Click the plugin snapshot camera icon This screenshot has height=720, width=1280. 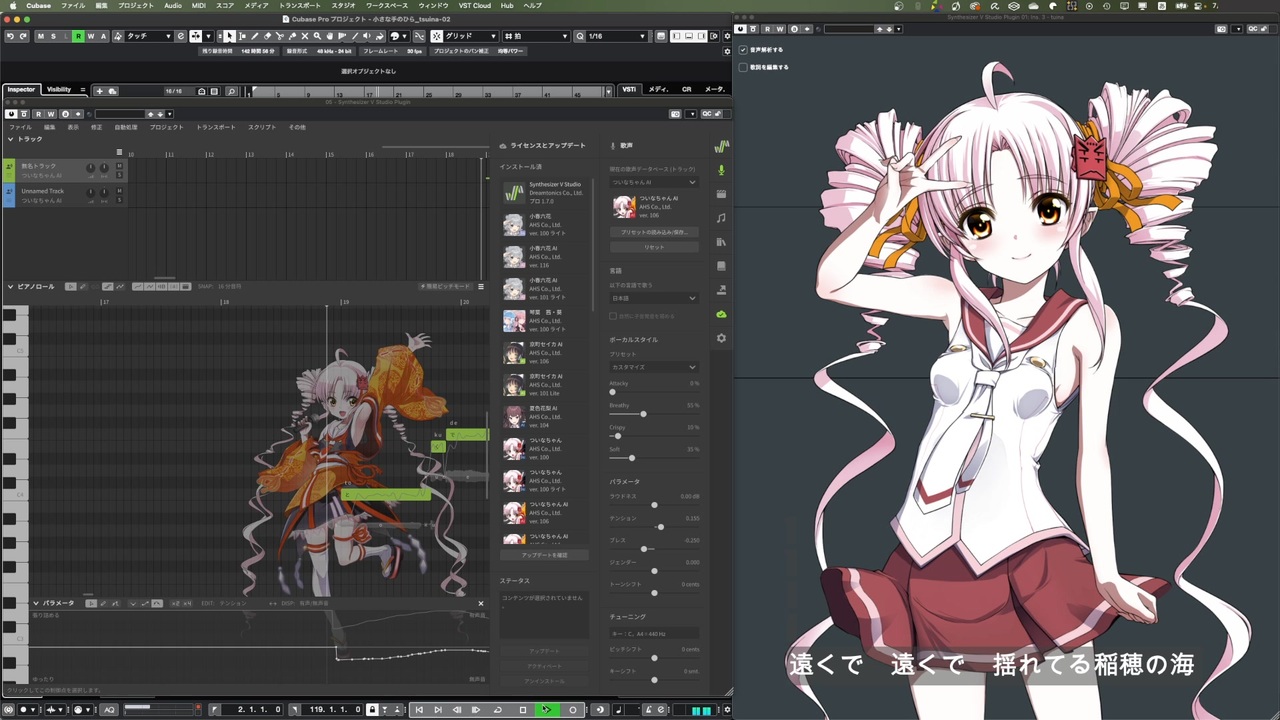pos(675,114)
